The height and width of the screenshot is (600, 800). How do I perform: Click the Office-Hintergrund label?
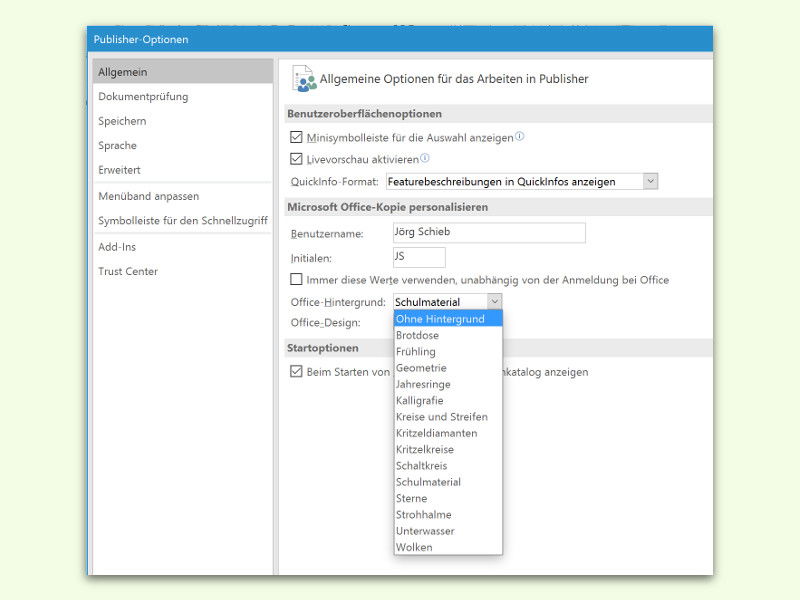tap(338, 302)
